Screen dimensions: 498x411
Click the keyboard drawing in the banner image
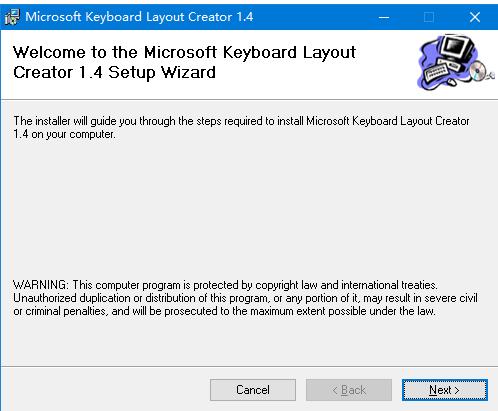click(437, 73)
